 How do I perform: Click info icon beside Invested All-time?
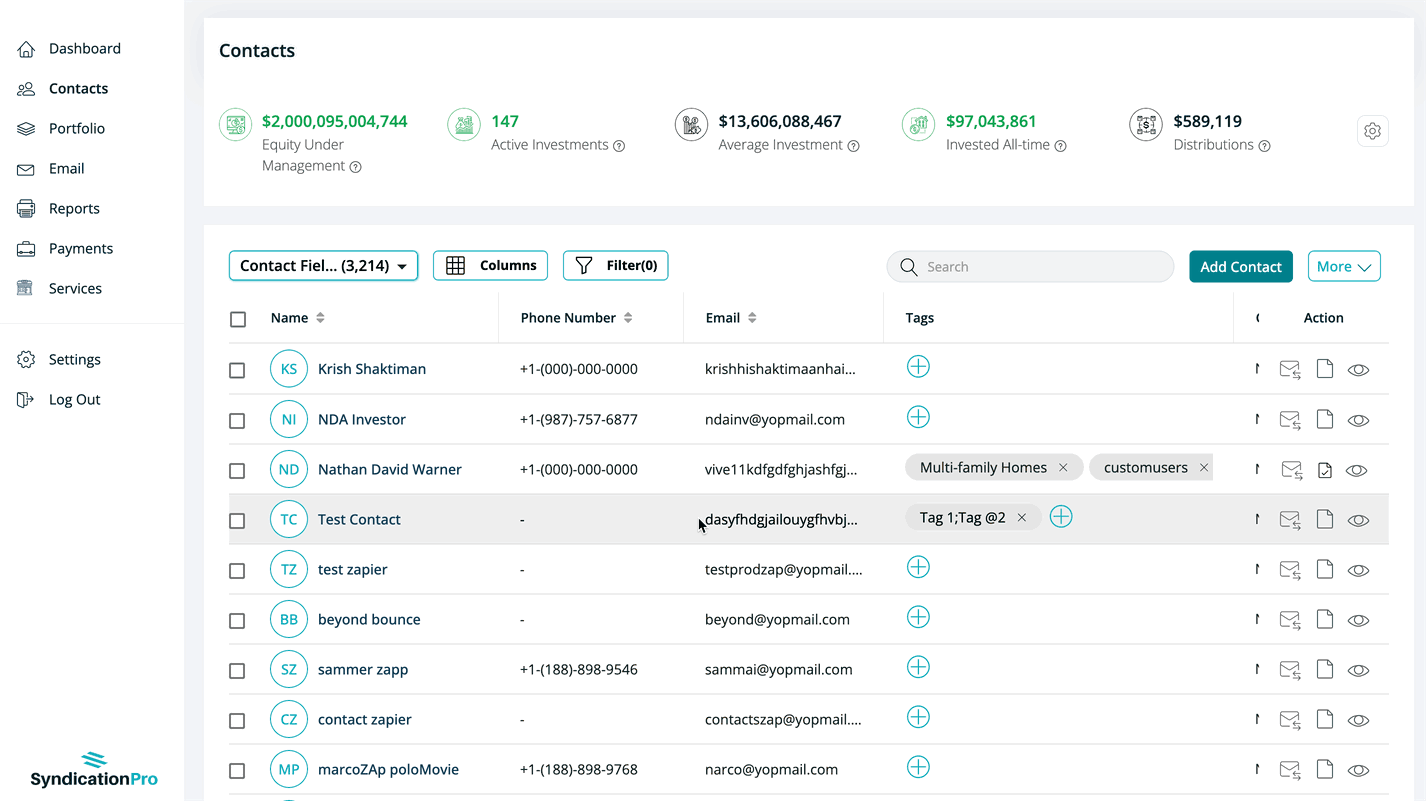[1060, 146]
